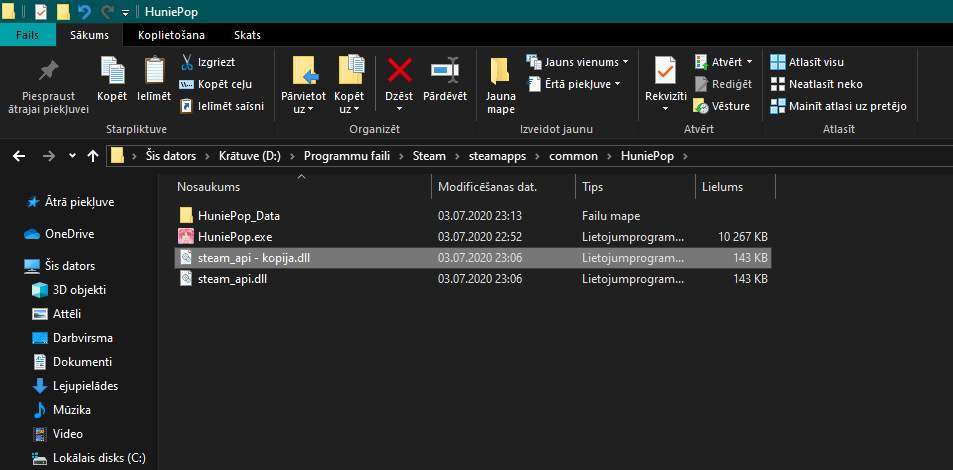Switch to the Sākums ribbon tab
This screenshot has width=953, height=470.
[89, 35]
